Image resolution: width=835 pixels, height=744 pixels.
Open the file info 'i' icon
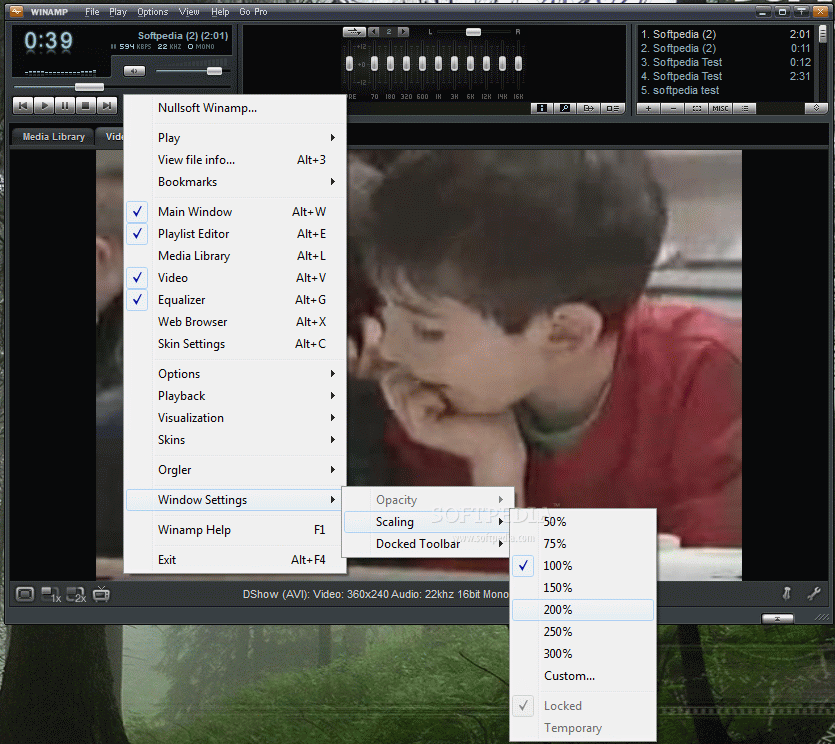point(542,108)
